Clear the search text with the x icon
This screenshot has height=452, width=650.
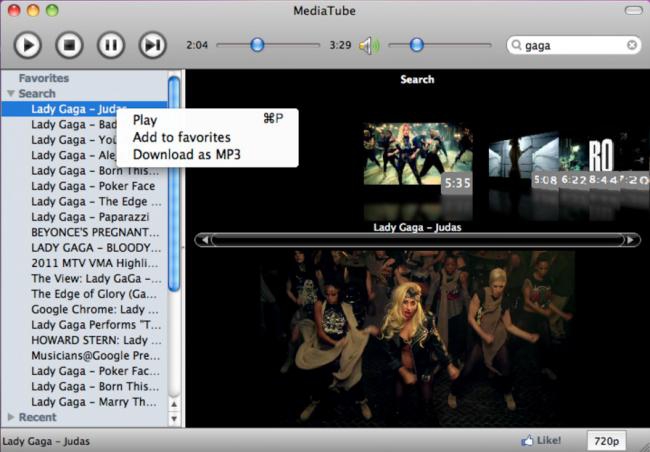(x=631, y=45)
